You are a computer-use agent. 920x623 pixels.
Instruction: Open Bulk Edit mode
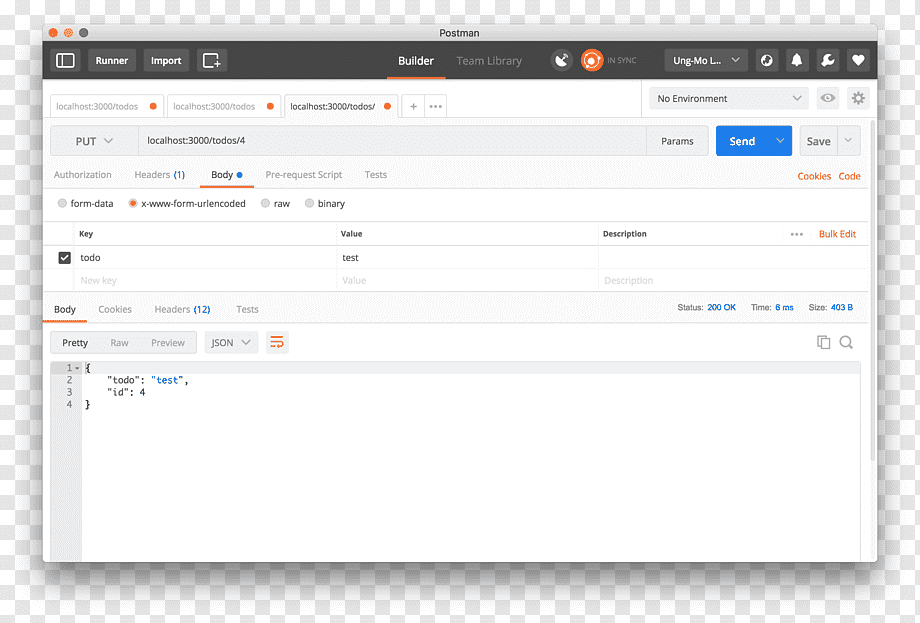coord(837,234)
